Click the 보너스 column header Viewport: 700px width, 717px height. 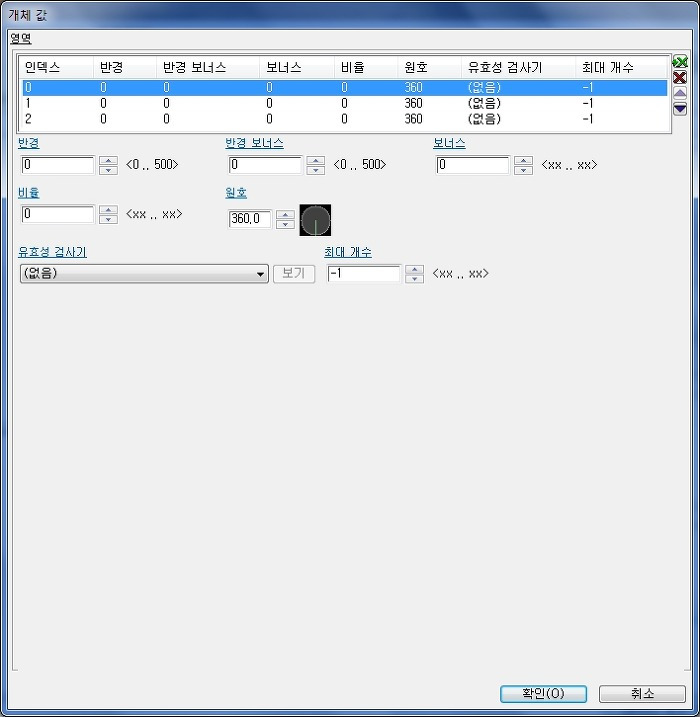click(x=297, y=68)
